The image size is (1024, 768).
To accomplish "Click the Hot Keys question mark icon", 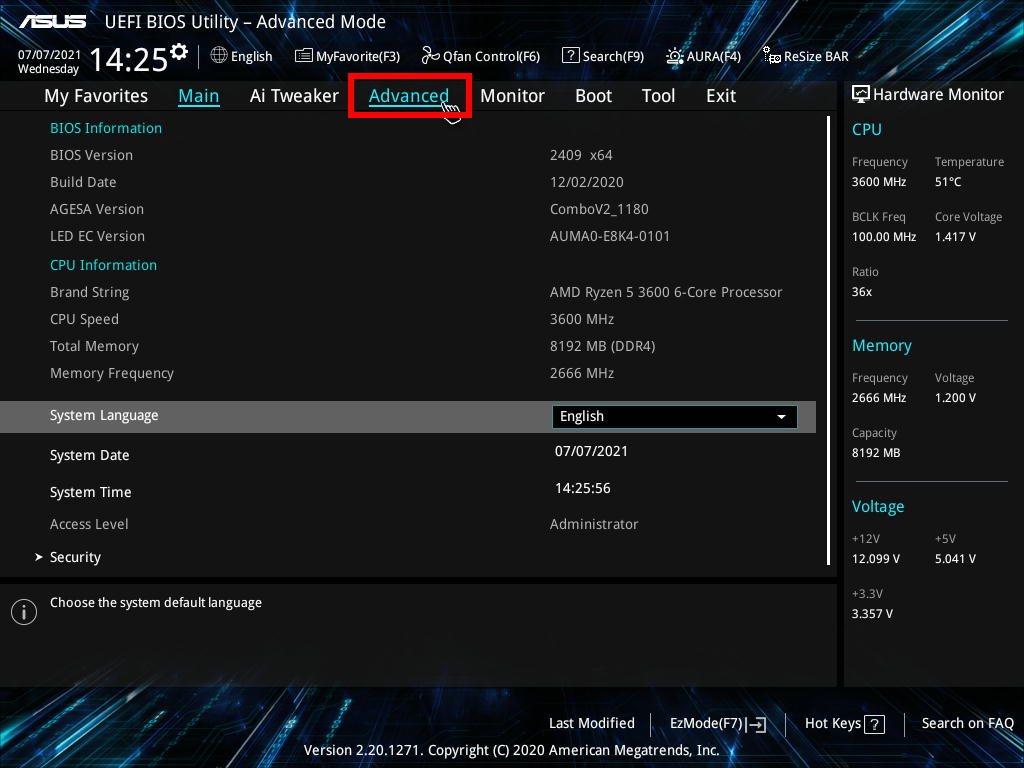I will (874, 724).
